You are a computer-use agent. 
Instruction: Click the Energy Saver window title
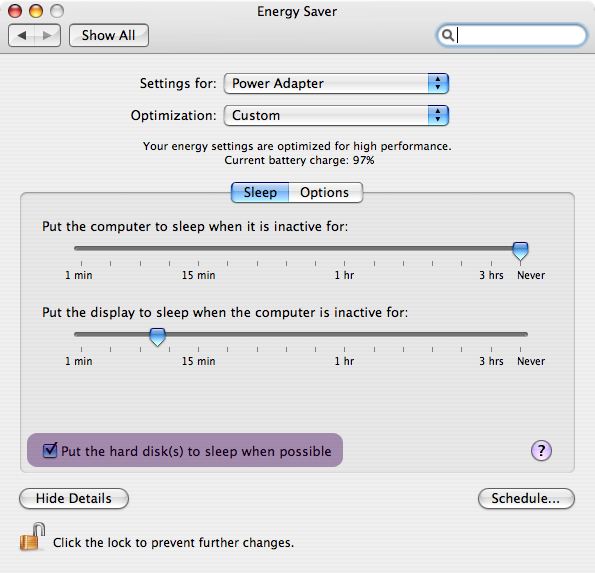pos(297,11)
